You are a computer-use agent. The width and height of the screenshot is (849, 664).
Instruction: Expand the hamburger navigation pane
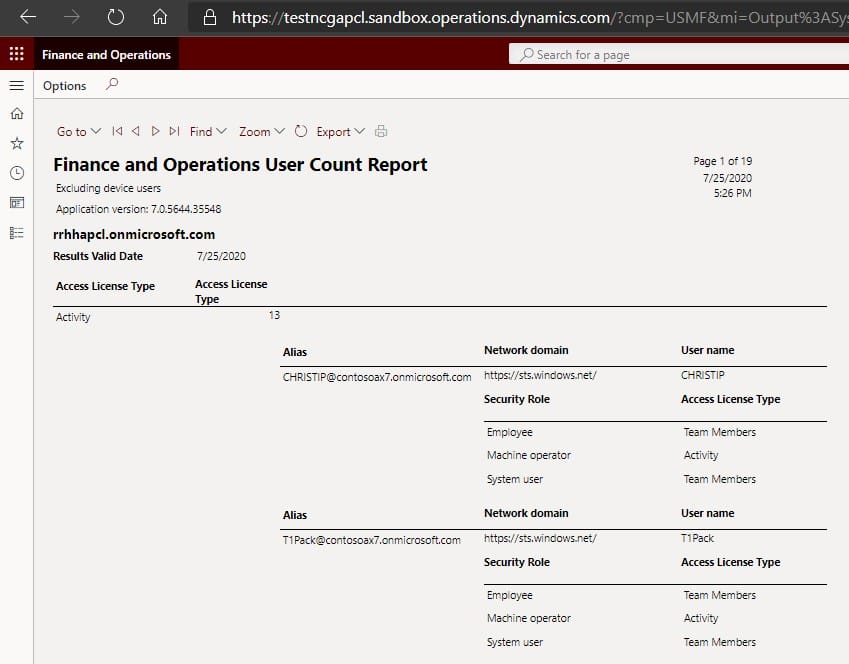point(16,86)
